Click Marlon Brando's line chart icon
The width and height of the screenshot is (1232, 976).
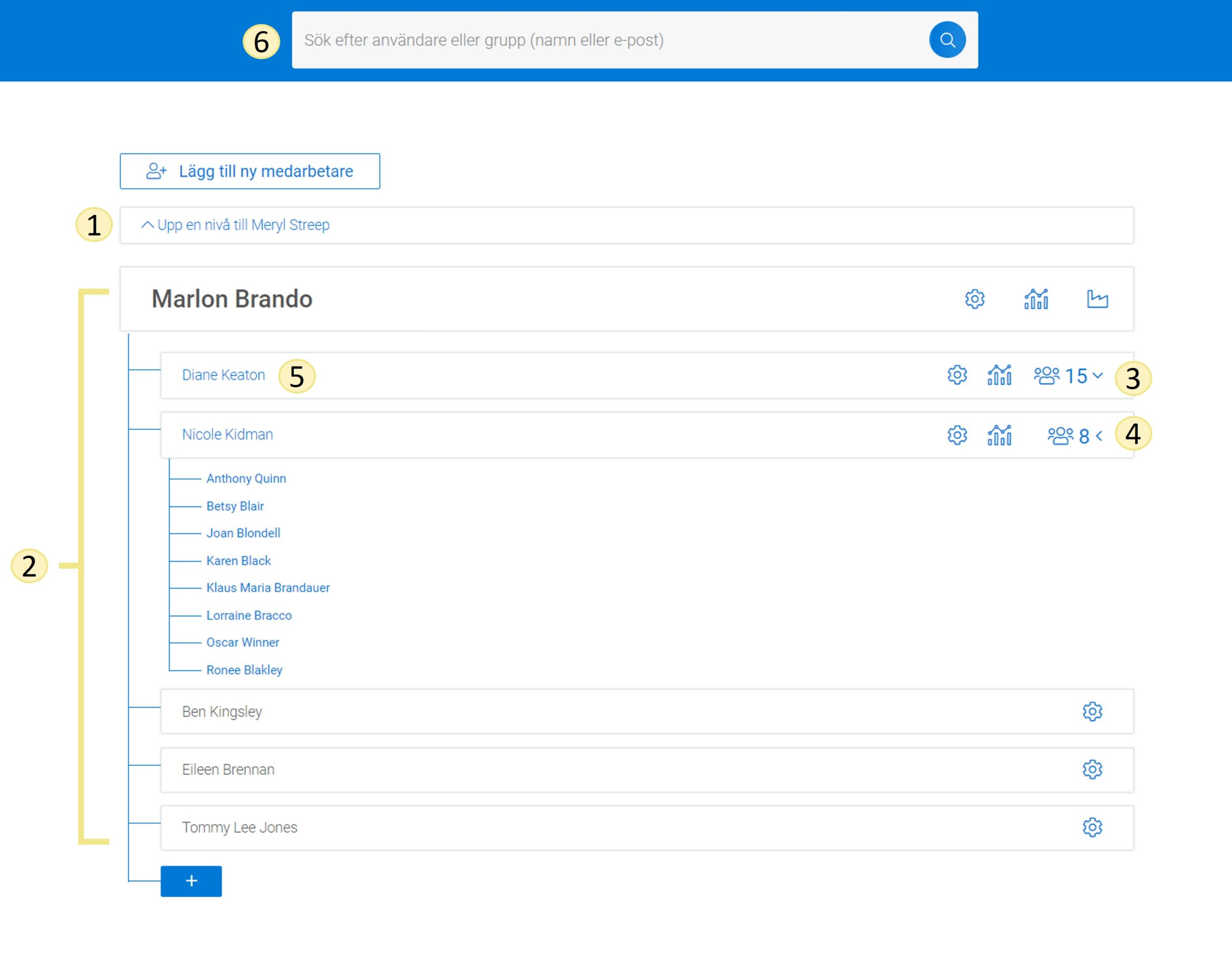(1097, 299)
